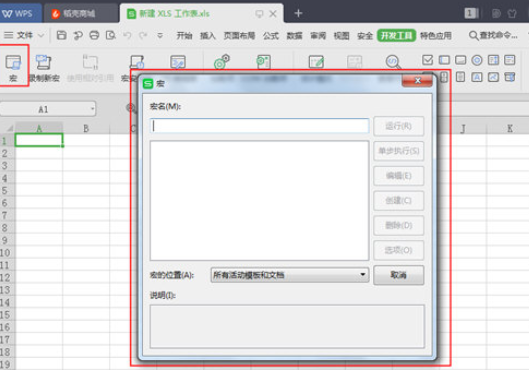The image size is (529, 370).
Task: Switch to the 视图 (View) ribbon tab
Action: pyautogui.click(x=341, y=35)
